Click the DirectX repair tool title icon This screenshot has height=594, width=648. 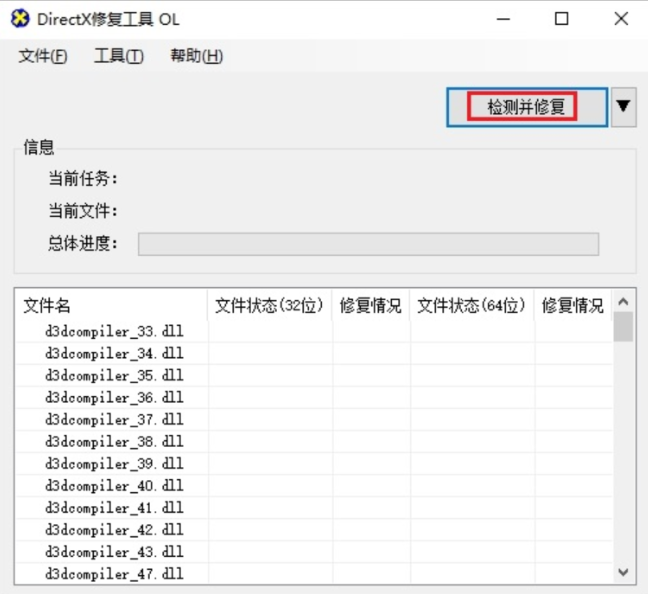tap(20, 19)
